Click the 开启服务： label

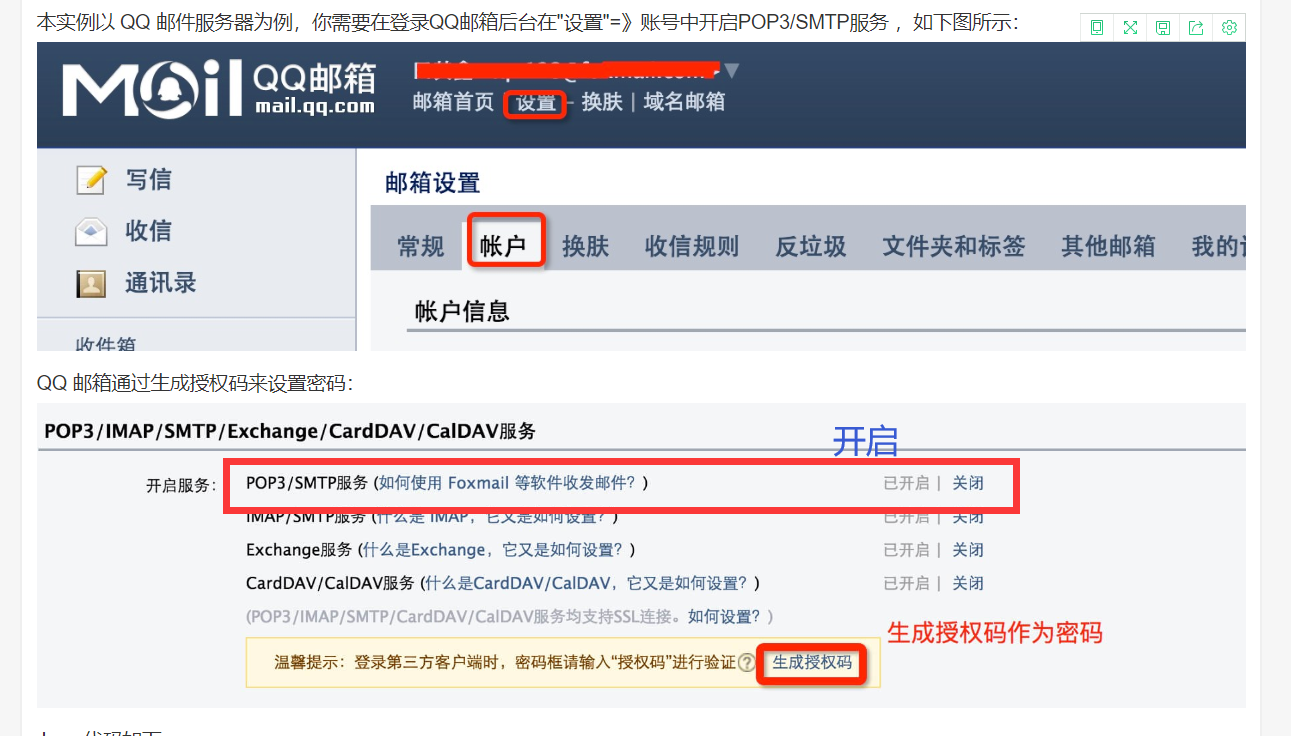point(181,486)
